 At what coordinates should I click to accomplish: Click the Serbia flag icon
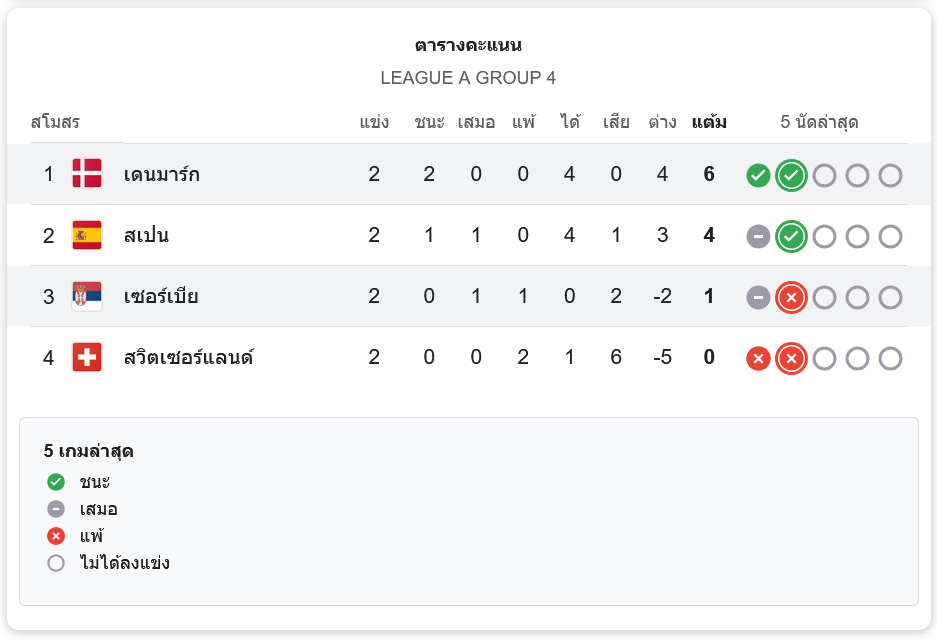[x=87, y=296]
